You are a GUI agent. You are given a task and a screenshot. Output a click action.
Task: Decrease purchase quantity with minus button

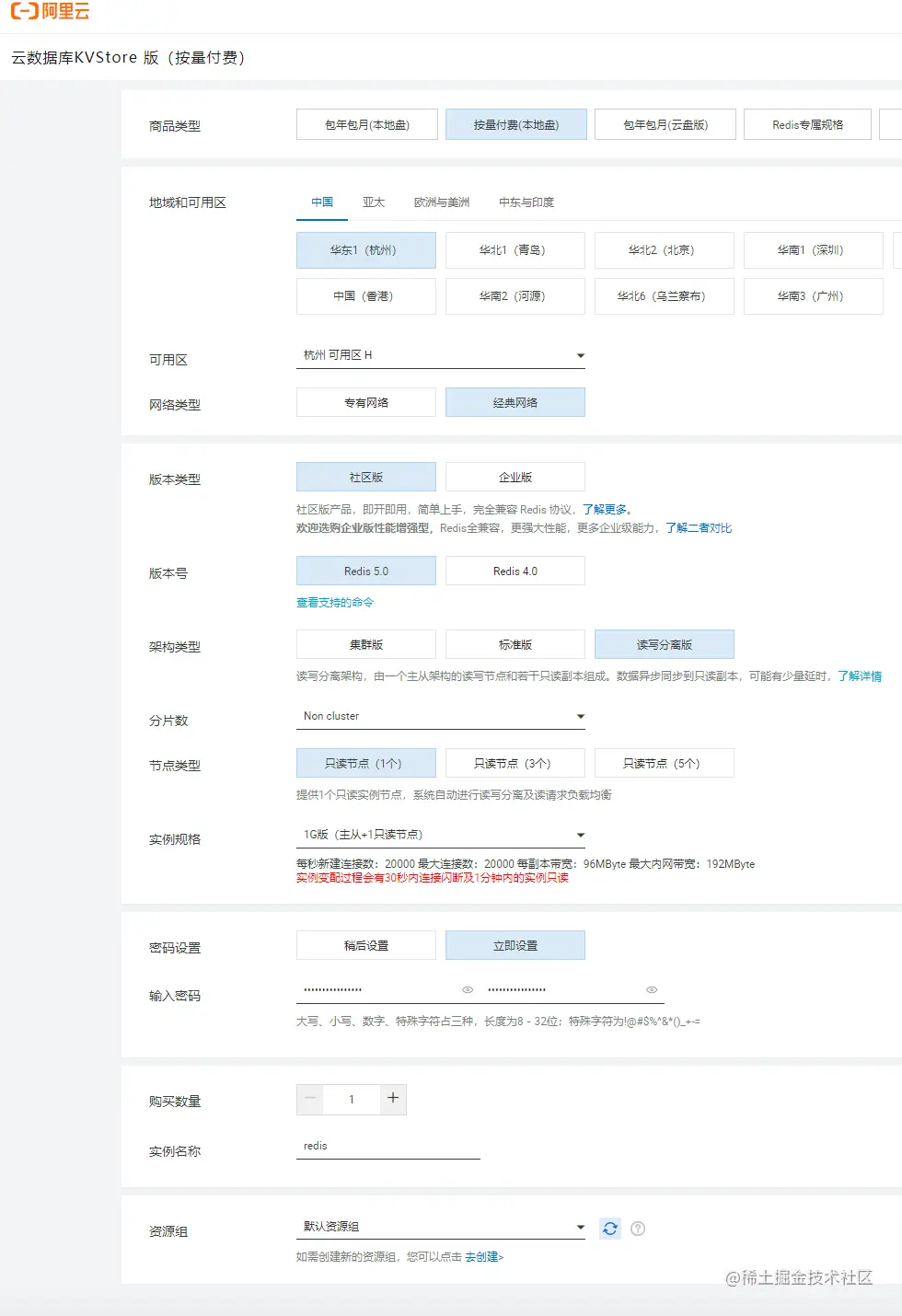pyautogui.click(x=311, y=1099)
